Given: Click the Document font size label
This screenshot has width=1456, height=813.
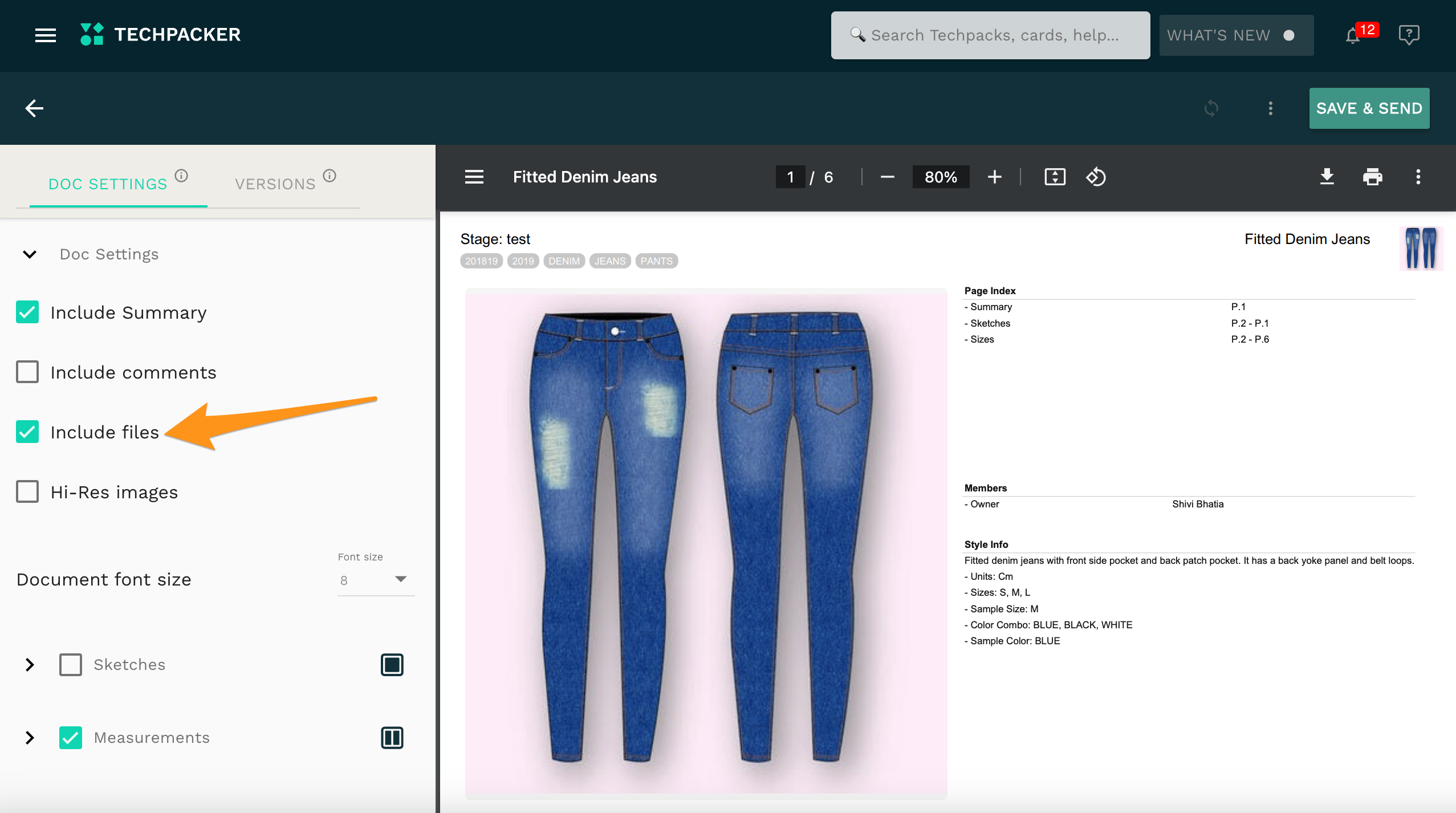Looking at the screenshot, I should coord(104,579).
